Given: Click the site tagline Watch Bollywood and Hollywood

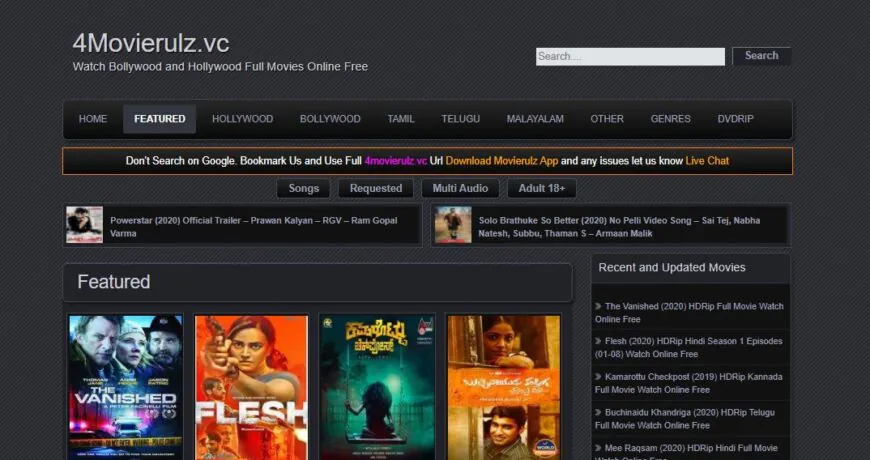Looking at the screenshot, I should pyautogui.click(x=220, y=67).
